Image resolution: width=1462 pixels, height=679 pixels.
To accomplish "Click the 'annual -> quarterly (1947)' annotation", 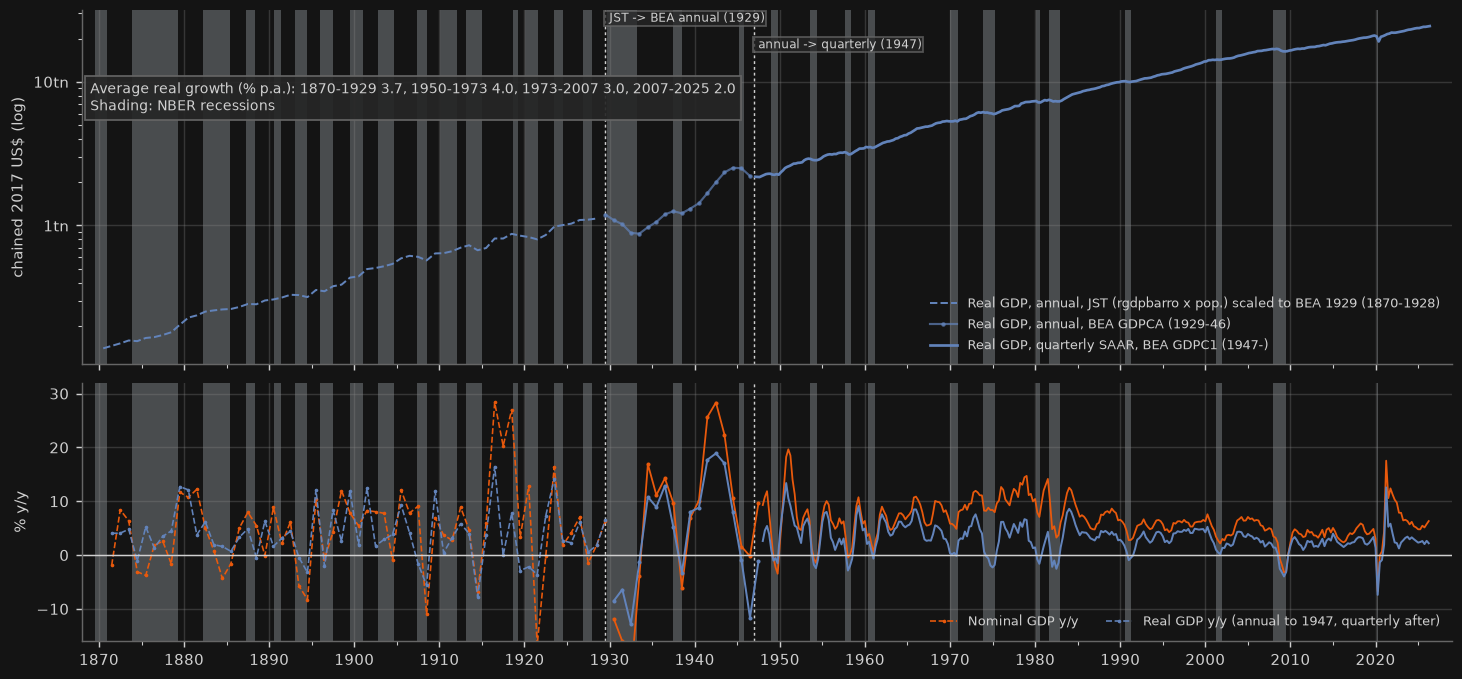I will pyautogui.click(x=838, y=44).
